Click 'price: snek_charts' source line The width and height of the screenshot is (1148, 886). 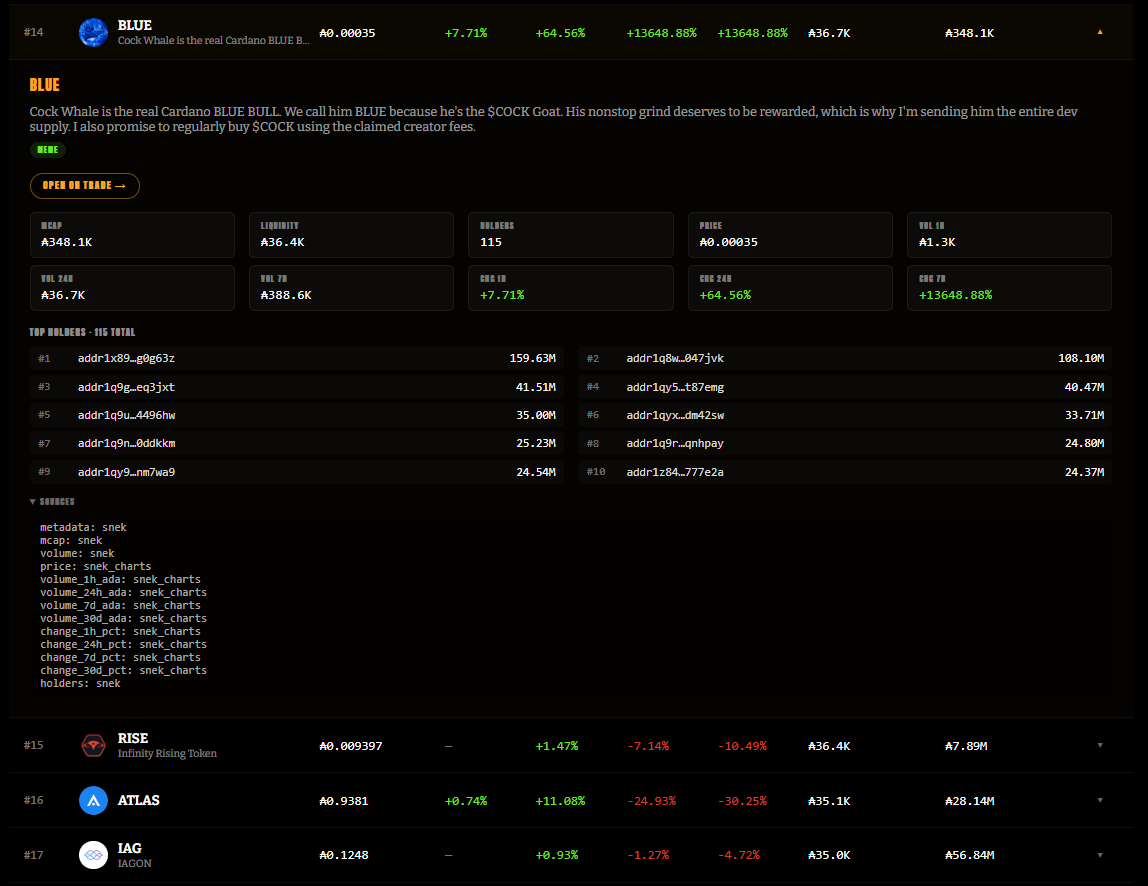pos(96,566)
